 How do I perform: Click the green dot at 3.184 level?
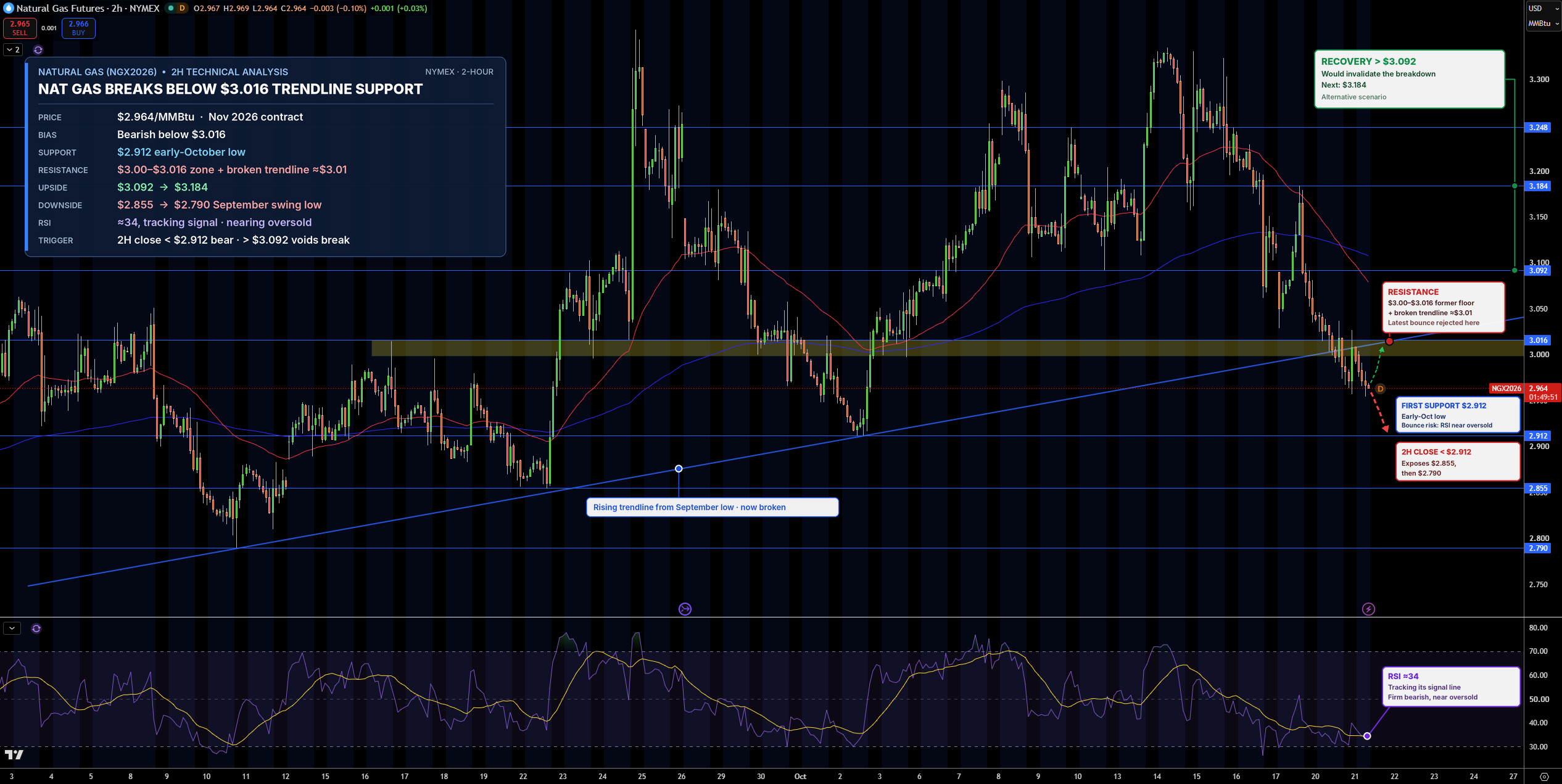[x=1514, y=186]
